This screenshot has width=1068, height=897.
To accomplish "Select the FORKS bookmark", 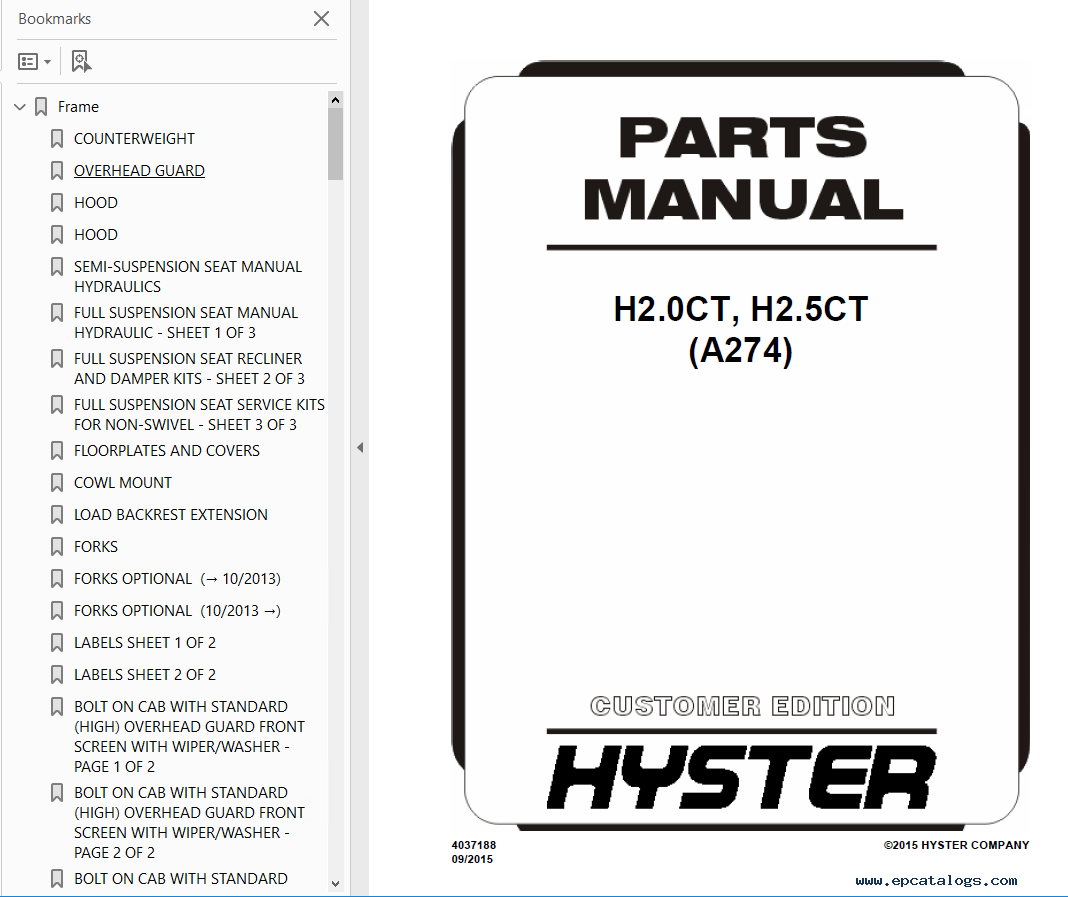I will point(95,547).
